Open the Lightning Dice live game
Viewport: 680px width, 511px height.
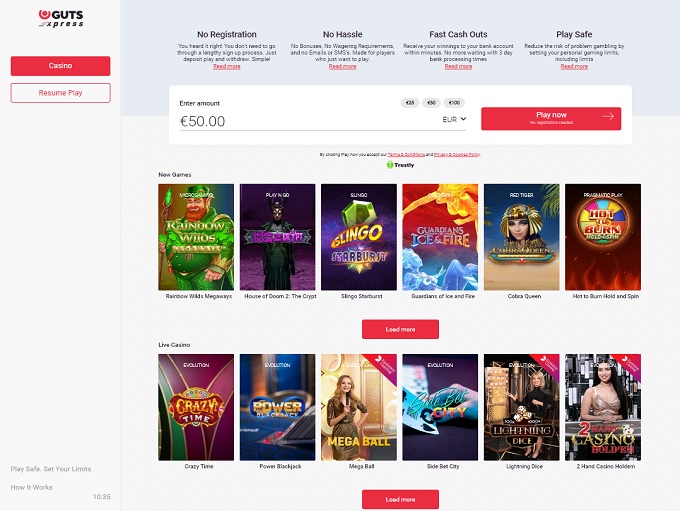pos(522,407)
